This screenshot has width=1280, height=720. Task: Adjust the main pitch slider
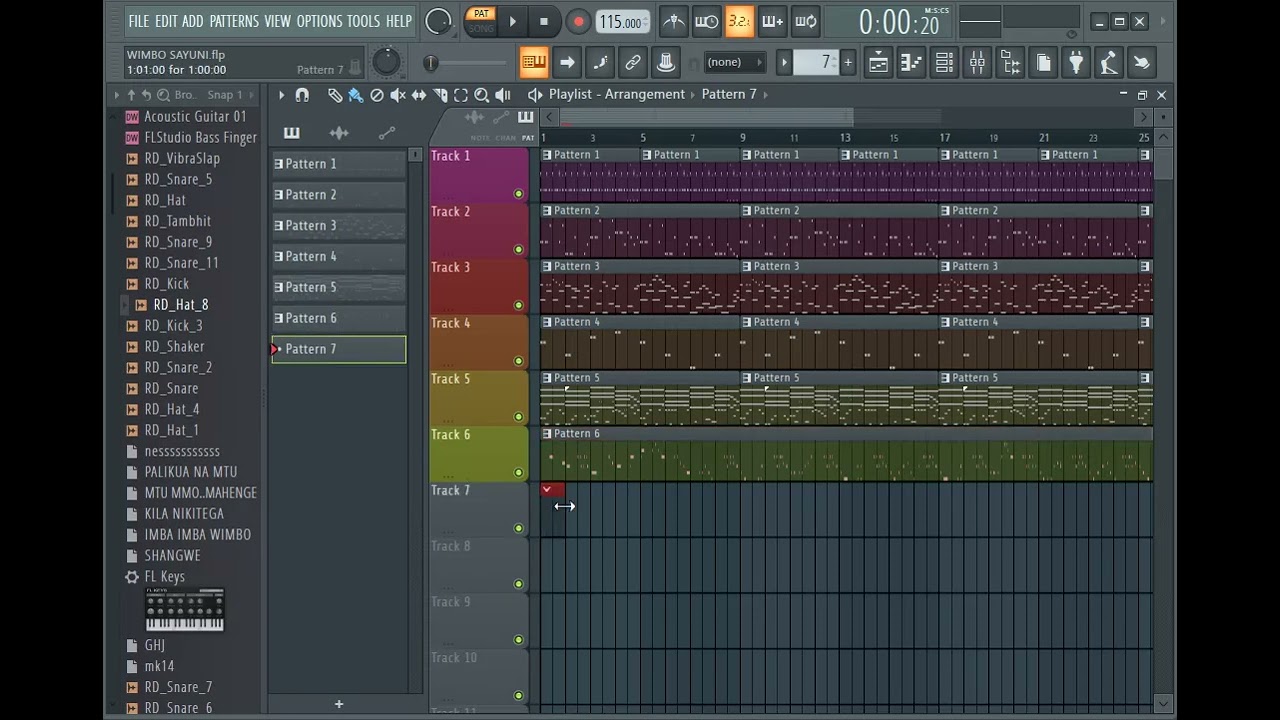coord(466,63)
